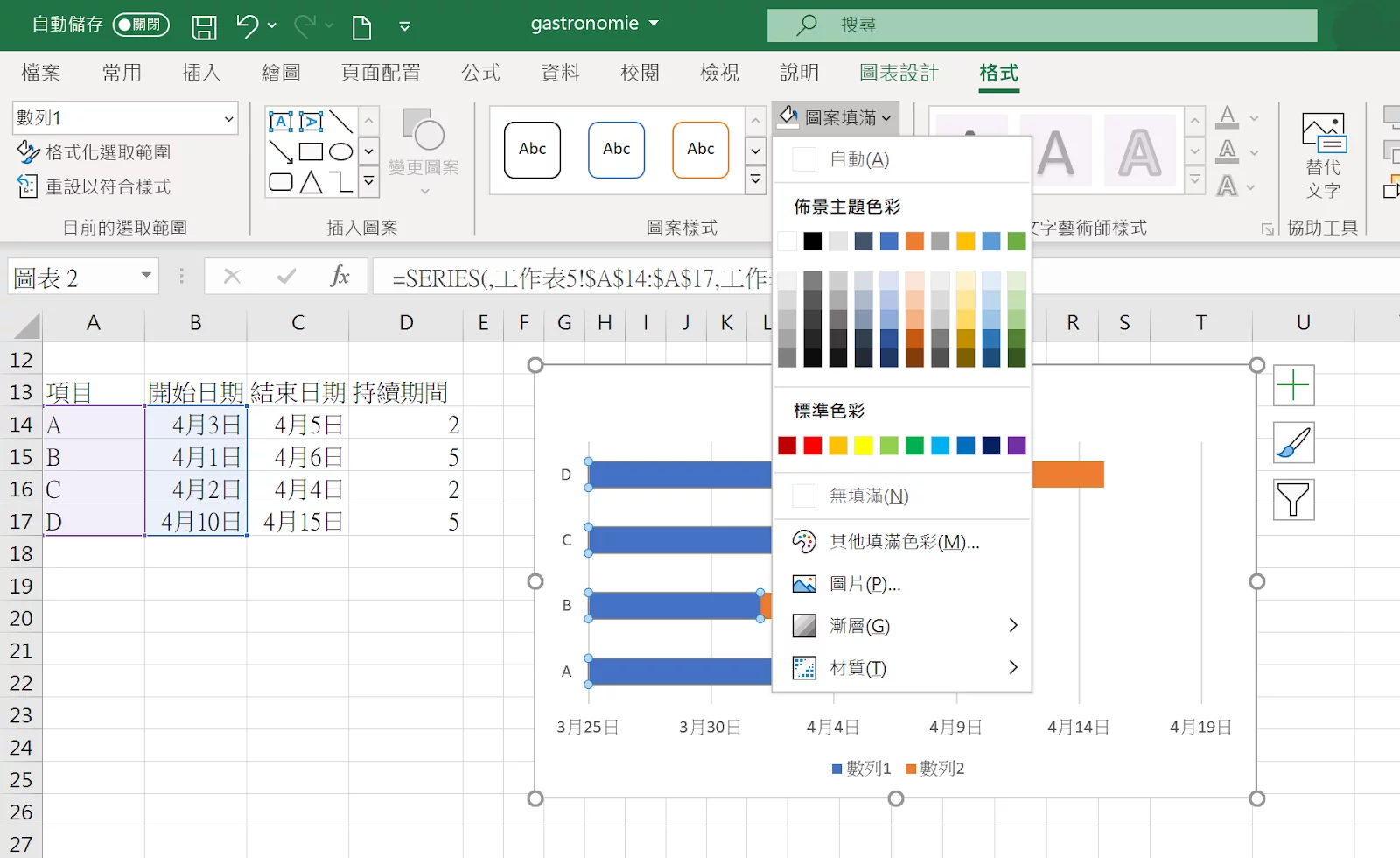The height and width of the screenshot is (858, 1400).
Task: Switch to the 公式 tab
Action: pyautogui.click(x=481, y=73)
